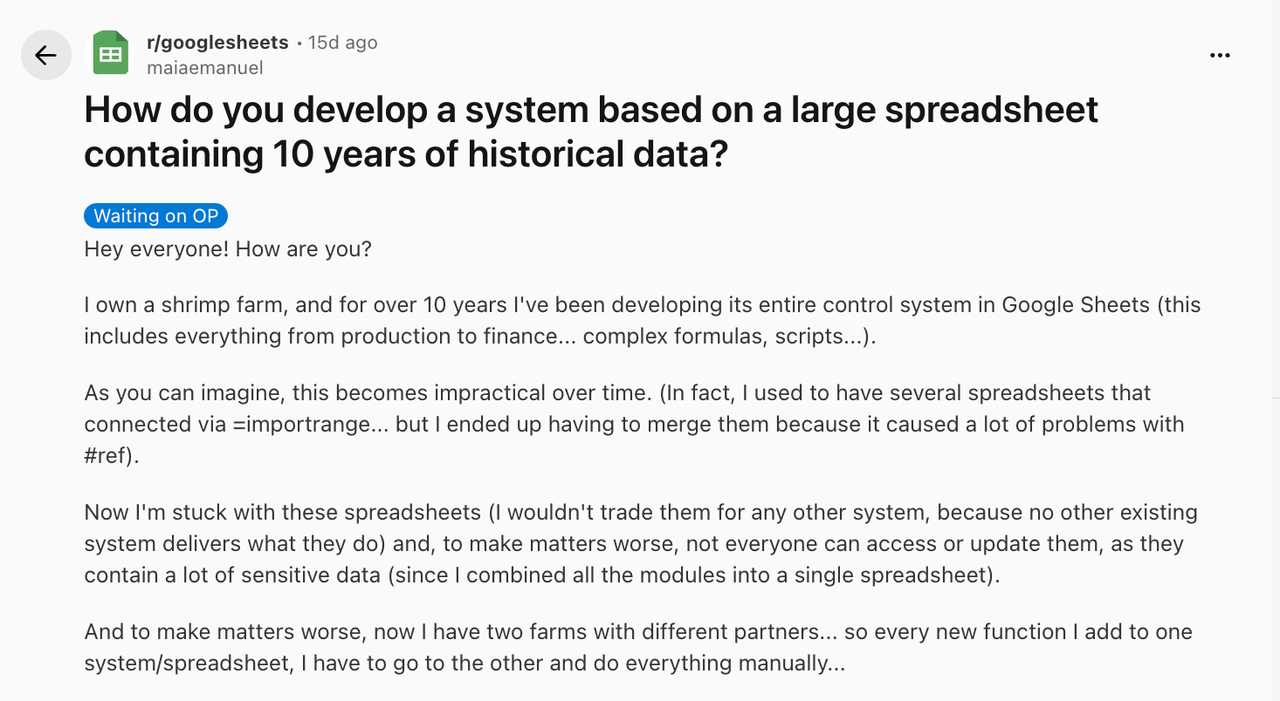The height and width of the screenshot is (701, 1280).
Task: Open the r/googlesheets community link
Action: [217, 43]
